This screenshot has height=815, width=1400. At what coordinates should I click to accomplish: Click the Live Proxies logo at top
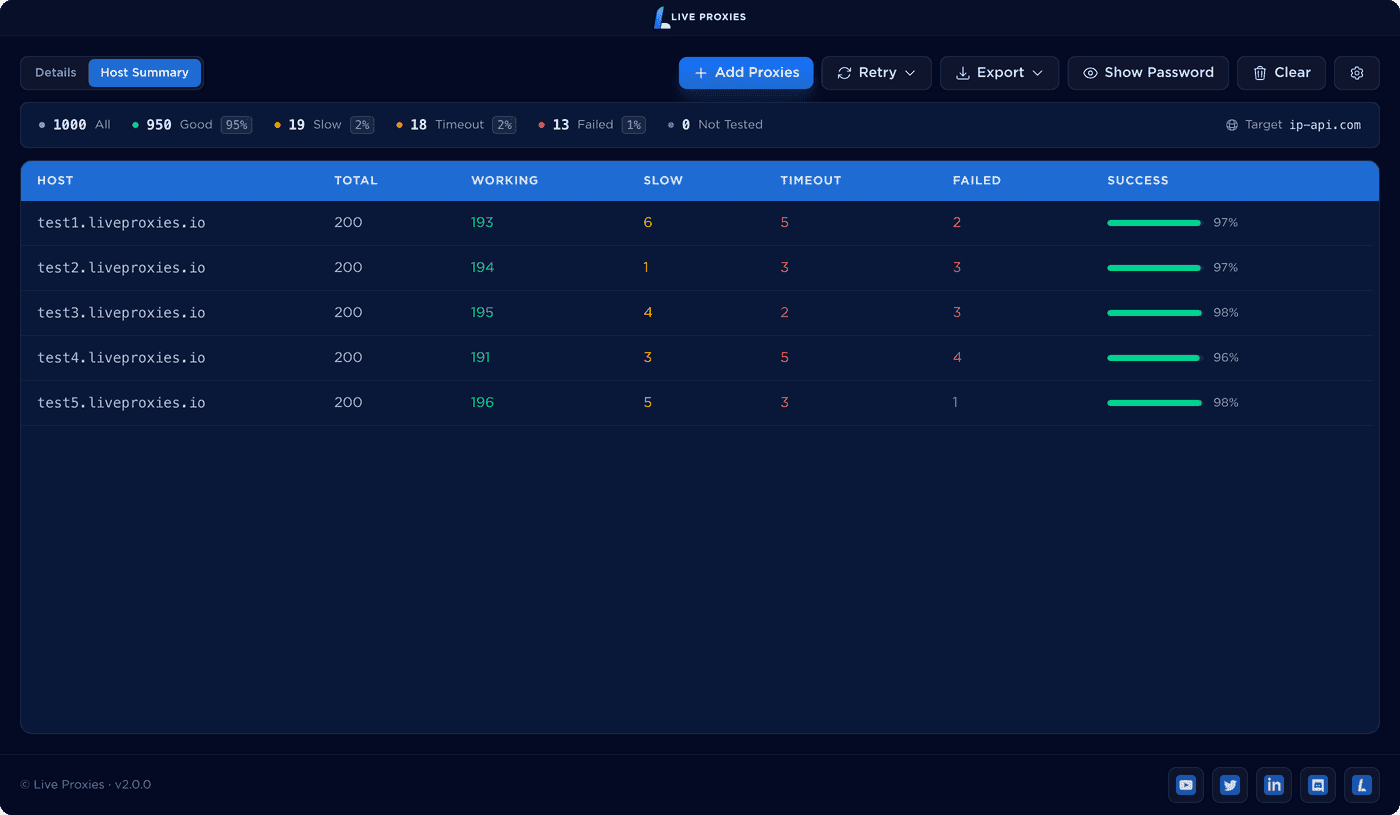700,17
